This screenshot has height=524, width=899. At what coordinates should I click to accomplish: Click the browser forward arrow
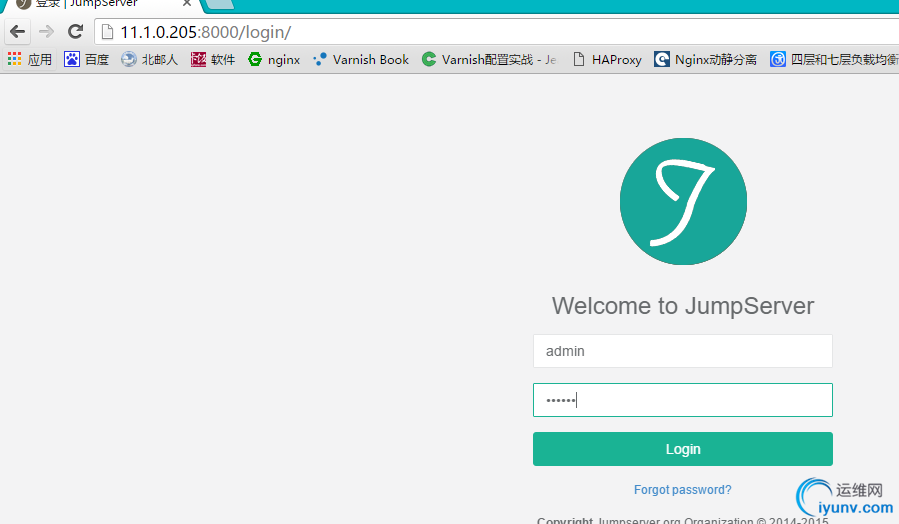[46, 32]
